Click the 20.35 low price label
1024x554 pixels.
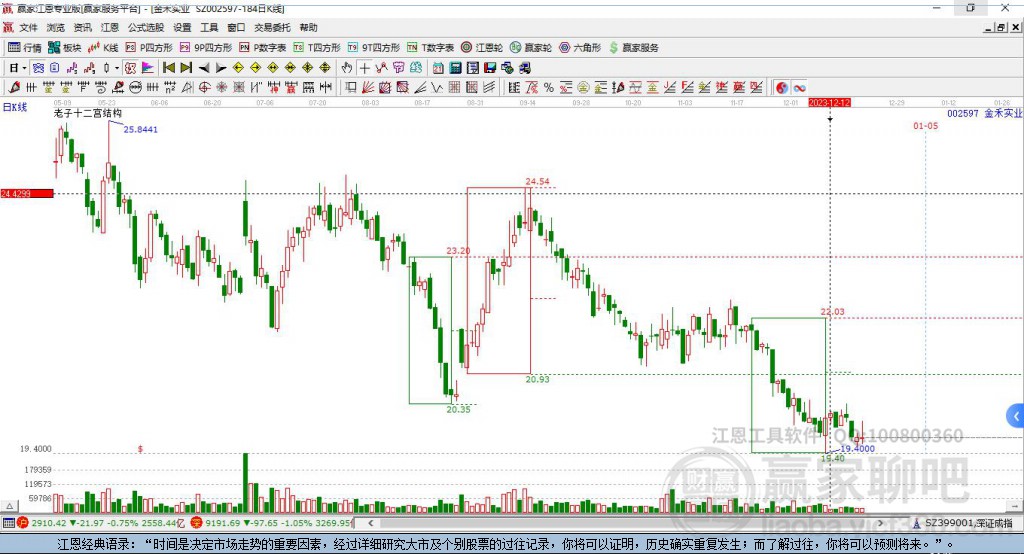tap(458, 409)
